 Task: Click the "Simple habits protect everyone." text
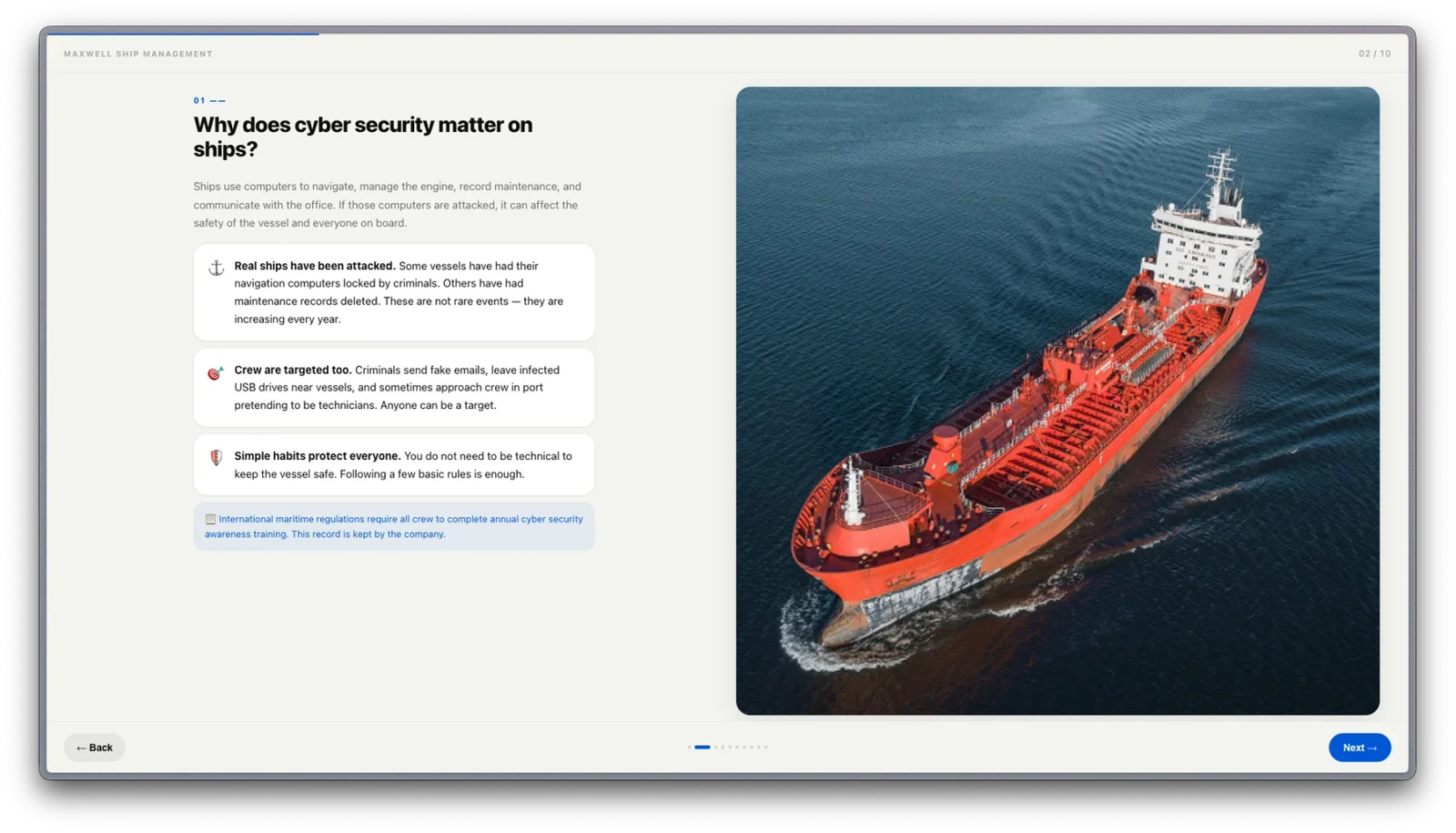(x=318, y=456)
